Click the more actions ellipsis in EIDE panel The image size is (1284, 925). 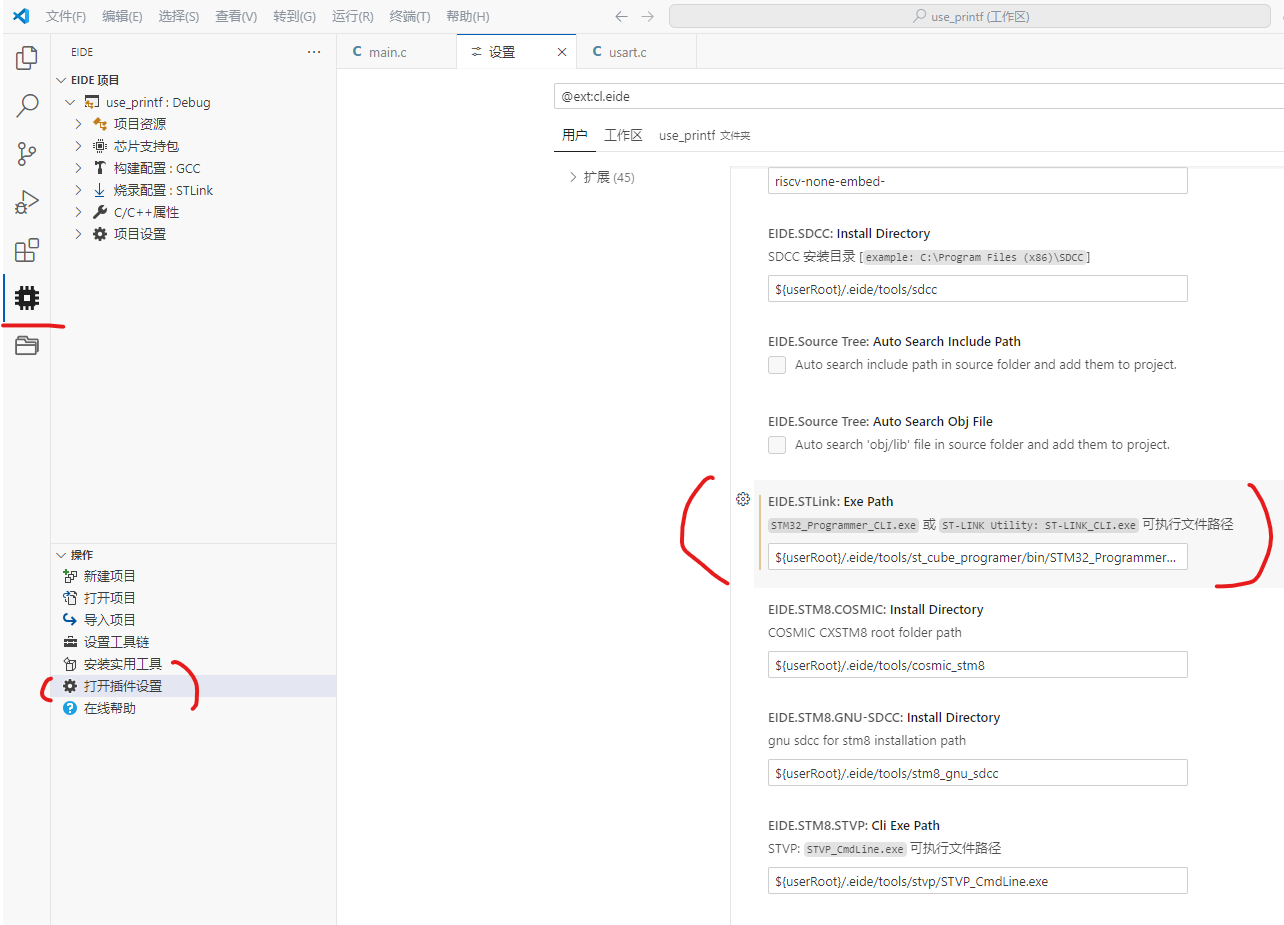[x=314, y=52]
